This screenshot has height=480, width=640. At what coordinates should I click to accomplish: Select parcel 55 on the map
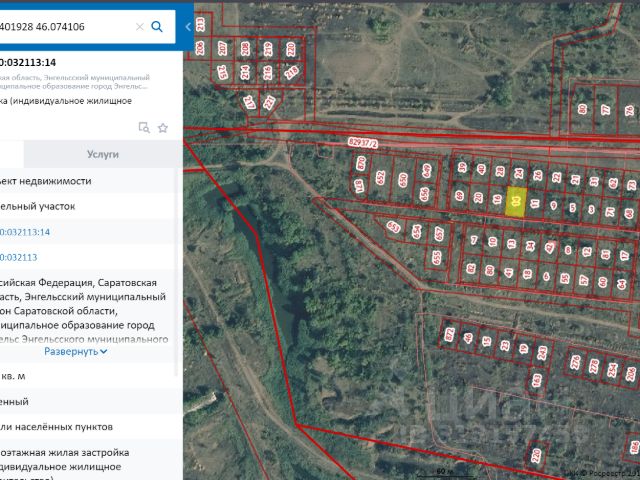(x=565, y=278)
